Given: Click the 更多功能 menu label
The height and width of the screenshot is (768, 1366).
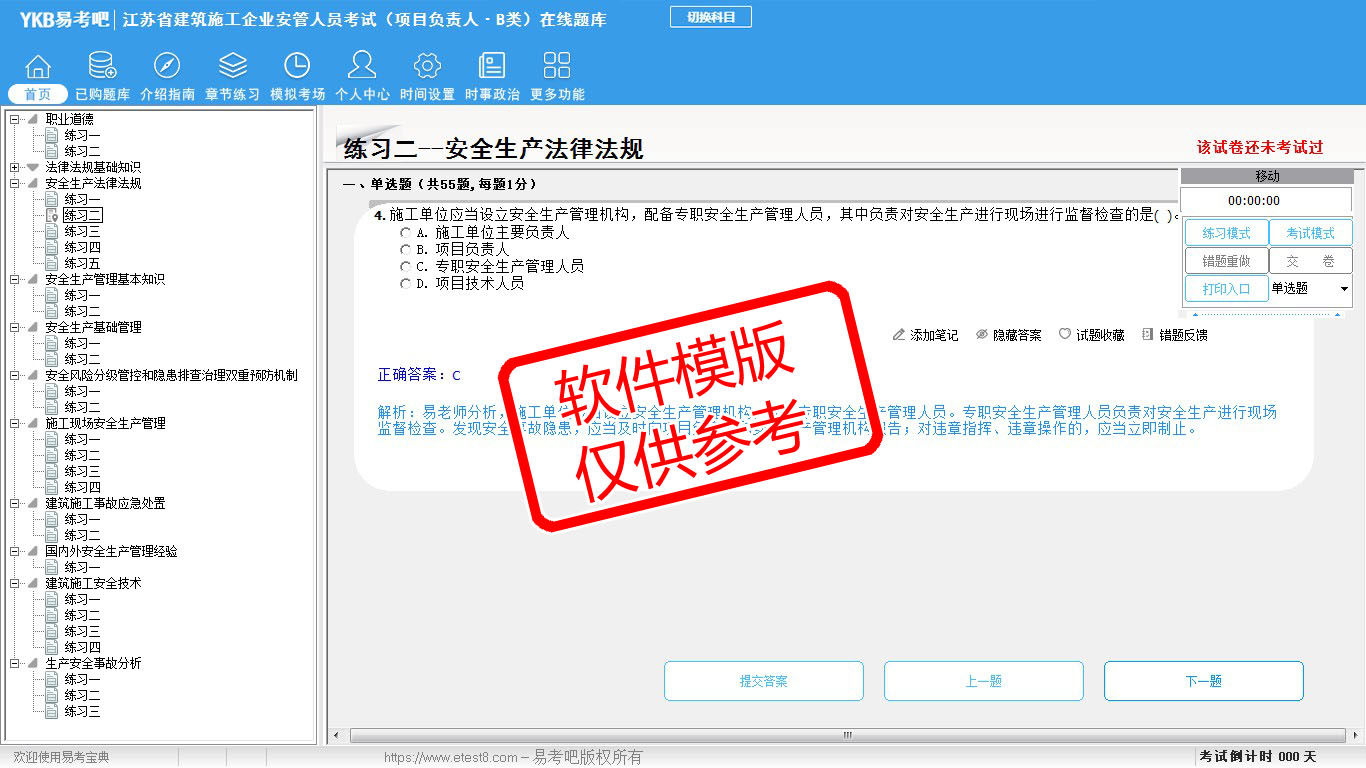Looking at the screenshot, I should [x=557, y=94].
